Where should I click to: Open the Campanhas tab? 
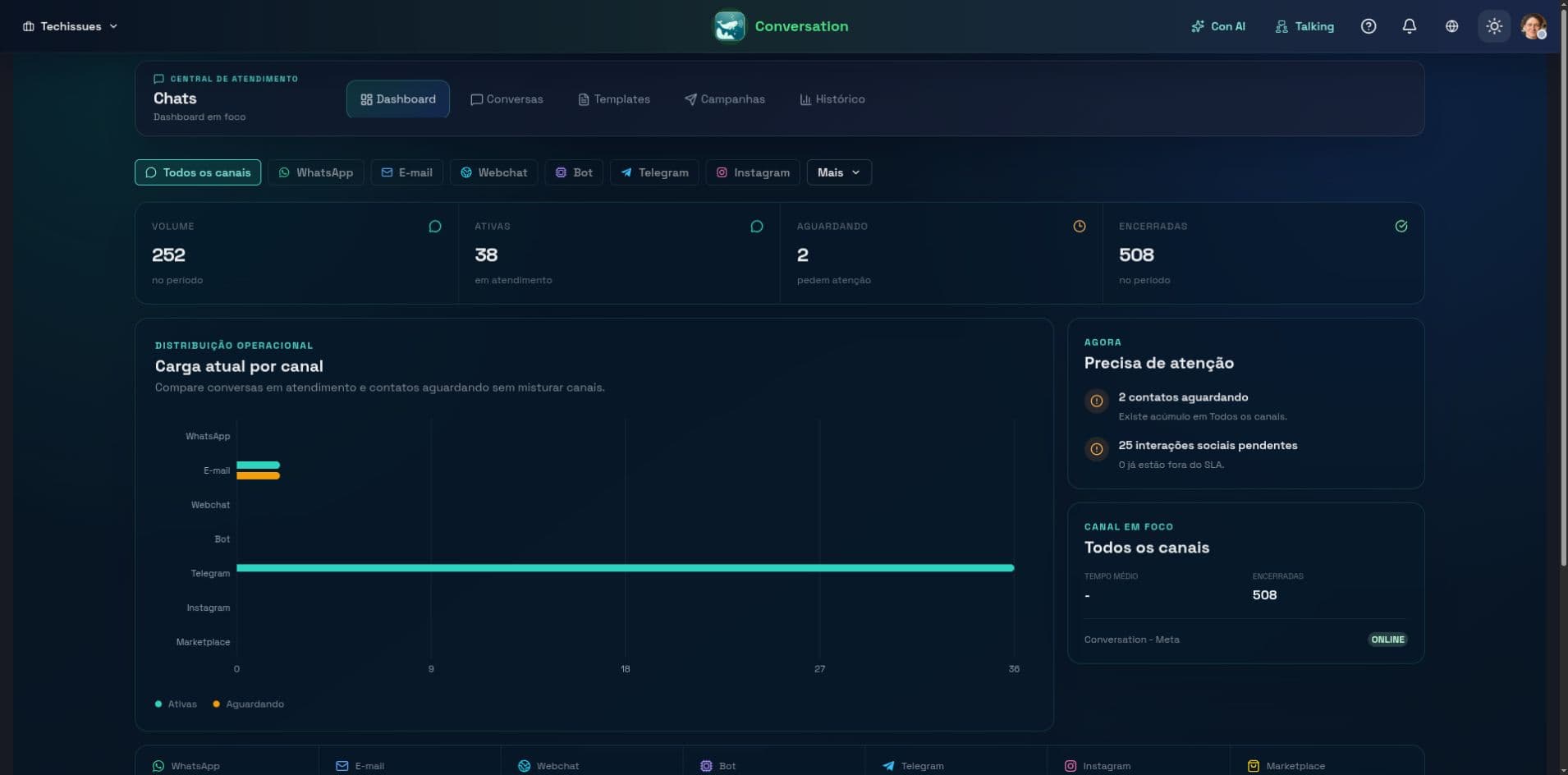pyautogui.click(x=725, y=99)
